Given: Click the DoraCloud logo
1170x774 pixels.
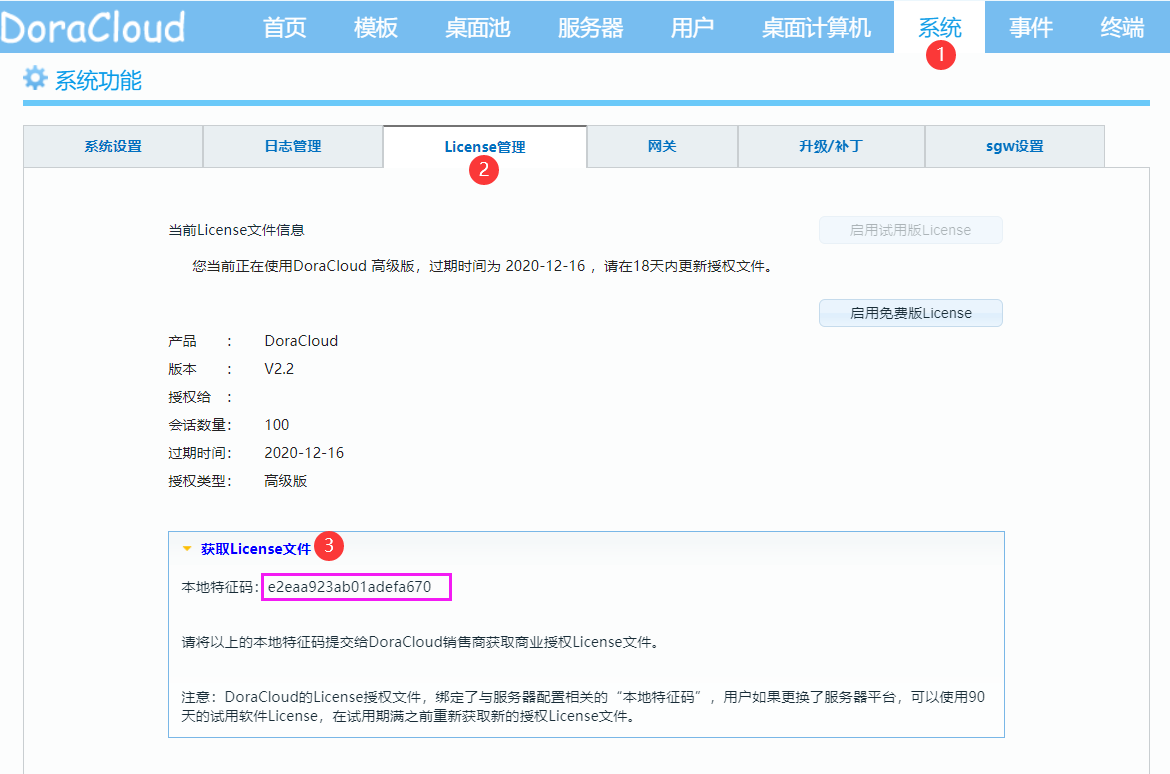Looking at the screenshot, I should (x=93, y=27).
